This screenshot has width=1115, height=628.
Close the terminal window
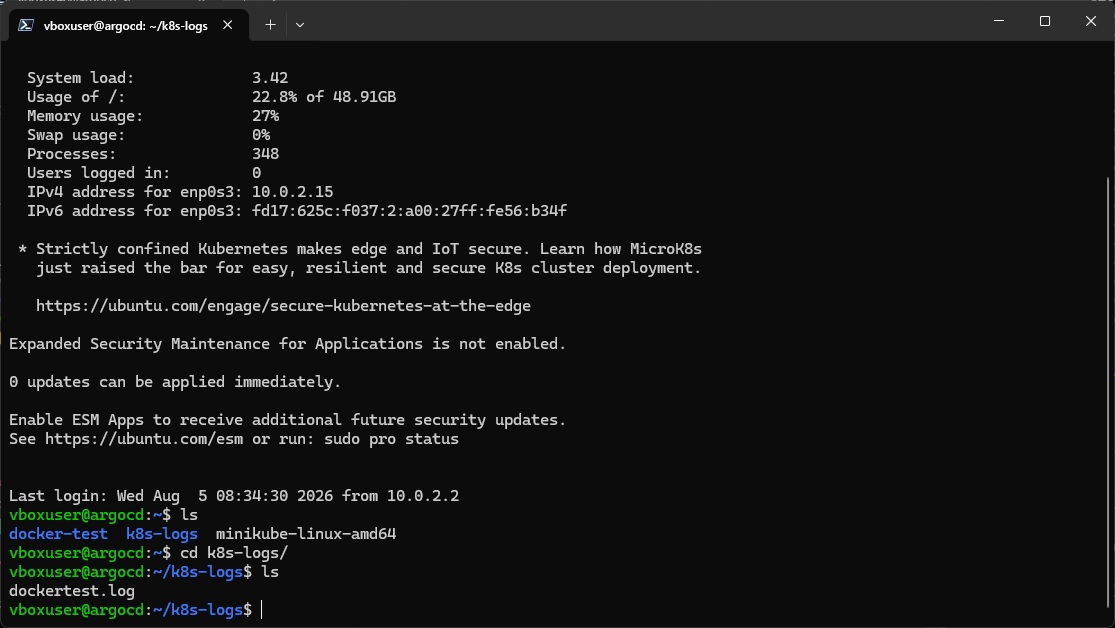(1091, 21)
